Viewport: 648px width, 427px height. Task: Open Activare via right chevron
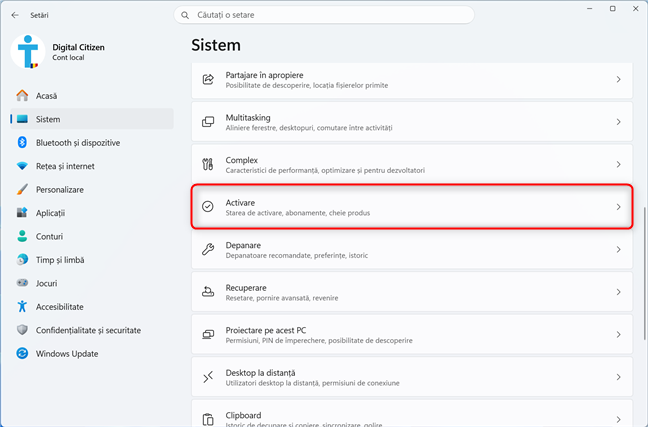[x=619, y=207]
